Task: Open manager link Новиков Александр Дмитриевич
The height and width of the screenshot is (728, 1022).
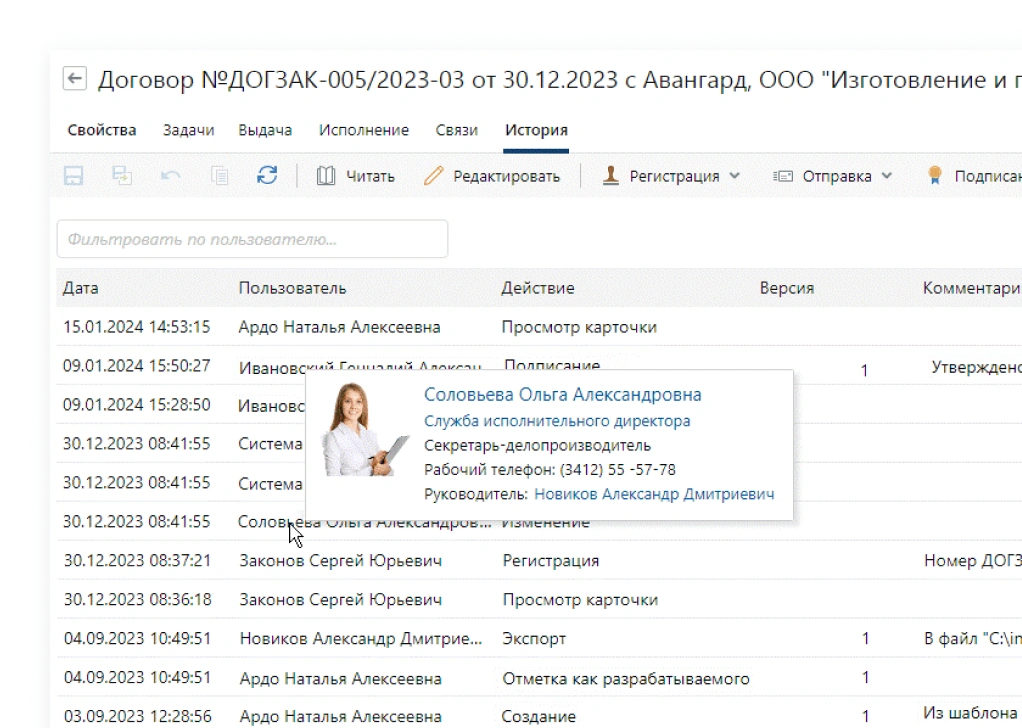Action: pos(654,494)
